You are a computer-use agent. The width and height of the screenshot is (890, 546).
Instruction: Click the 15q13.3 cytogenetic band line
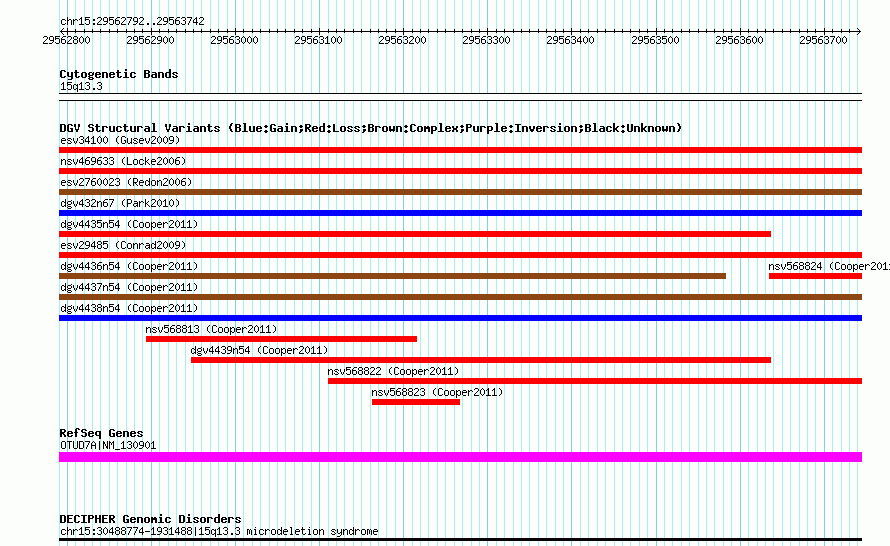coord(460,97)
